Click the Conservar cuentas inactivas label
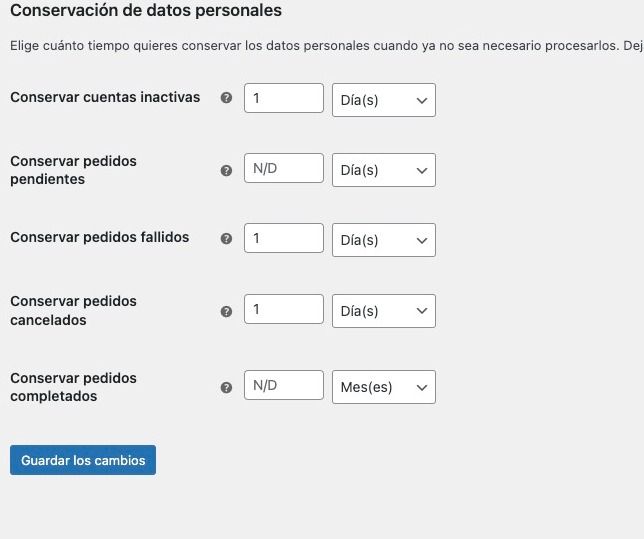The width and height of the screenshot is (644, 539). (105, 97)
